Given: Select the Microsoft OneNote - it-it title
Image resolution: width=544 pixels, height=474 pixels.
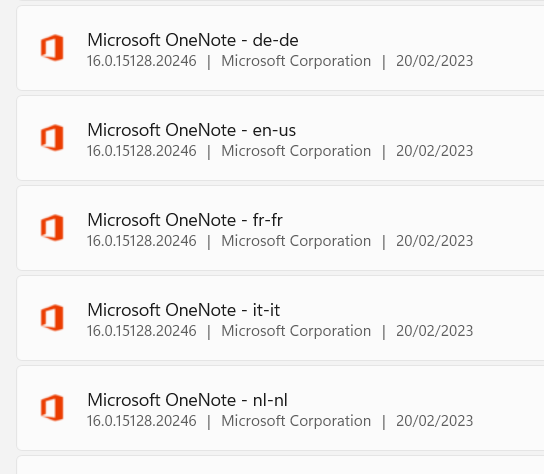Looking at the screenshot, I should coord(184,310).
